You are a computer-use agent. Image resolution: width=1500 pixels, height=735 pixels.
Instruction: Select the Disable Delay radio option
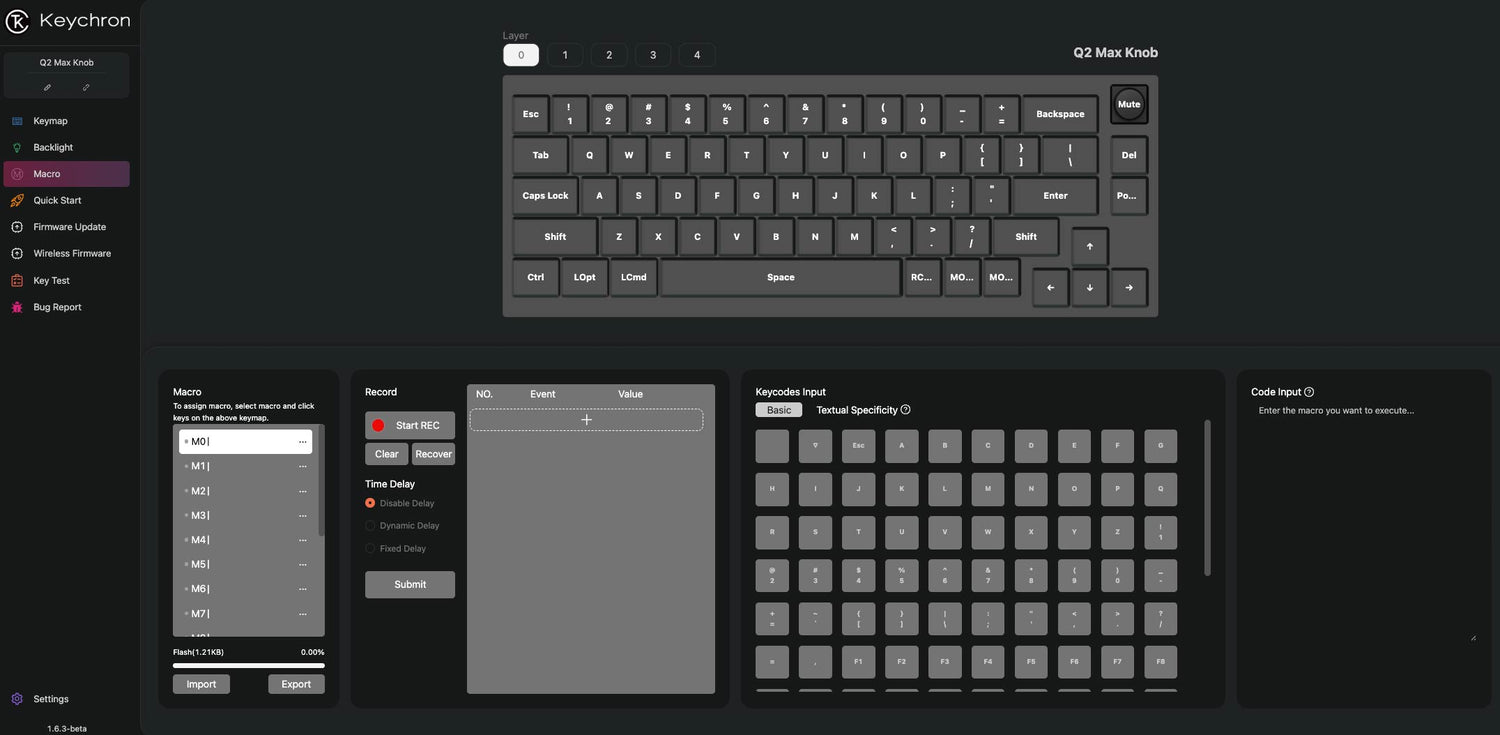pyautogui.click(x=370, y=503)
